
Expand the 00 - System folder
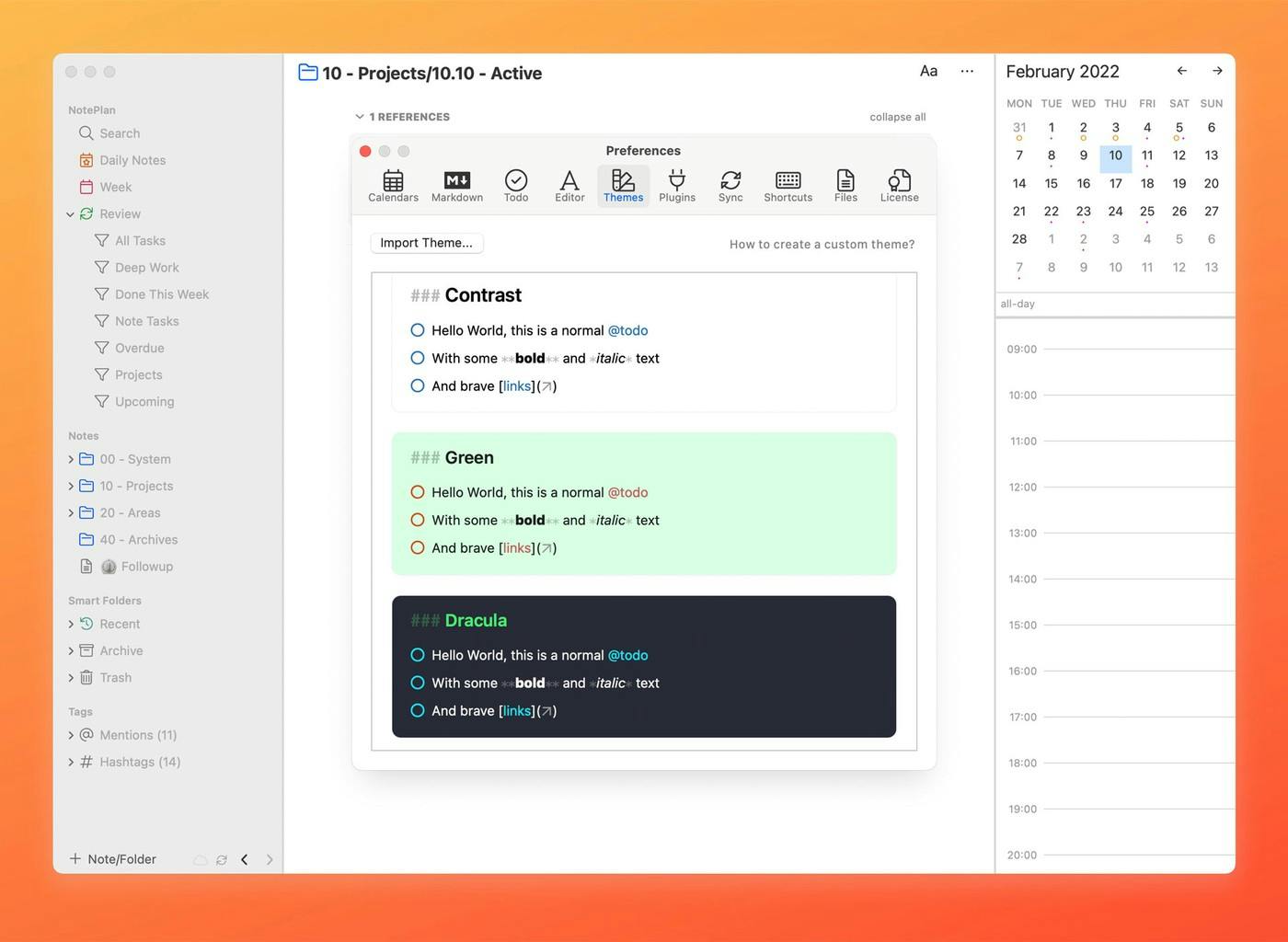[x=71, y=459]
